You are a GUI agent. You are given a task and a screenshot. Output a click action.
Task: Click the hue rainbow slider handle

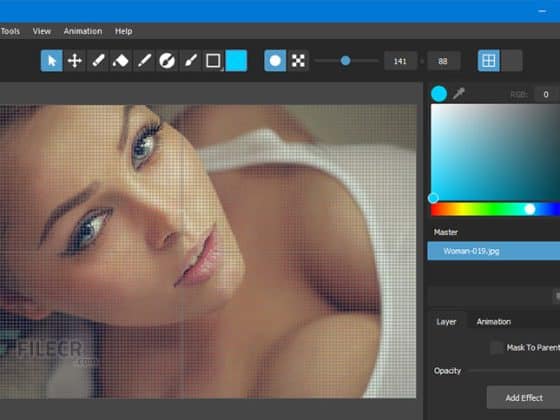click(530, 209)
